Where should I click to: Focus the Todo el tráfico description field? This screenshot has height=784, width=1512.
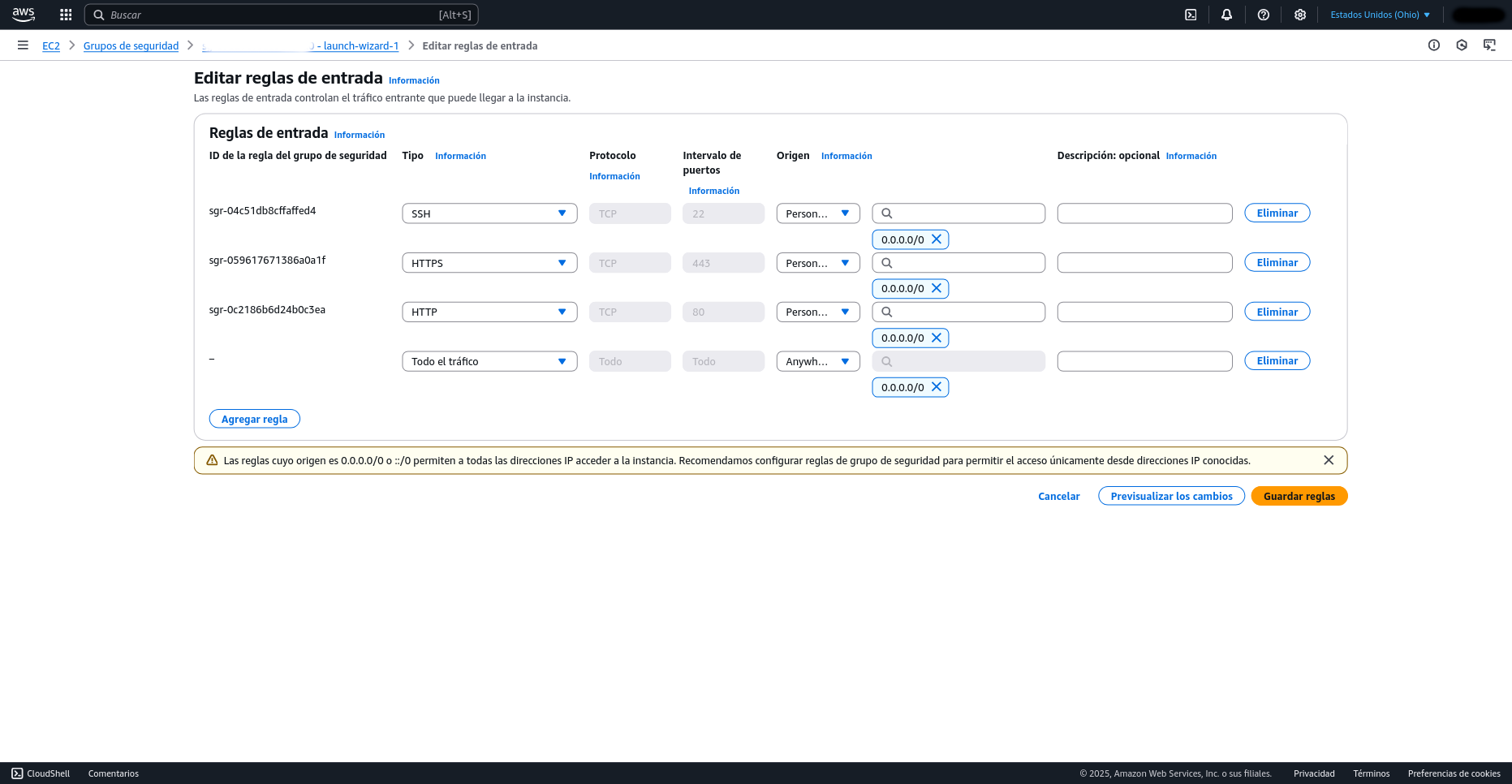1145,361
